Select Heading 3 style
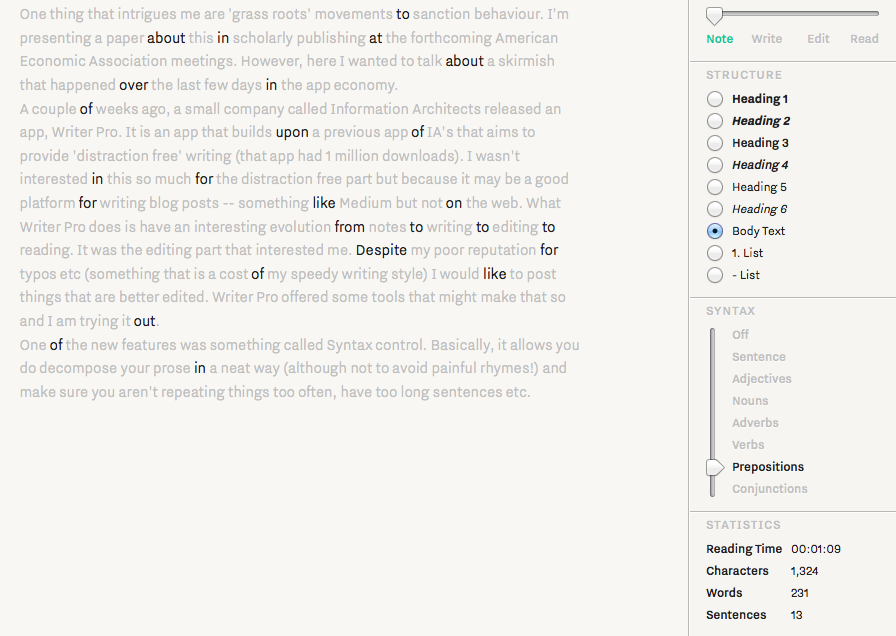Screen dimensions: 896x636 [715, 143]
